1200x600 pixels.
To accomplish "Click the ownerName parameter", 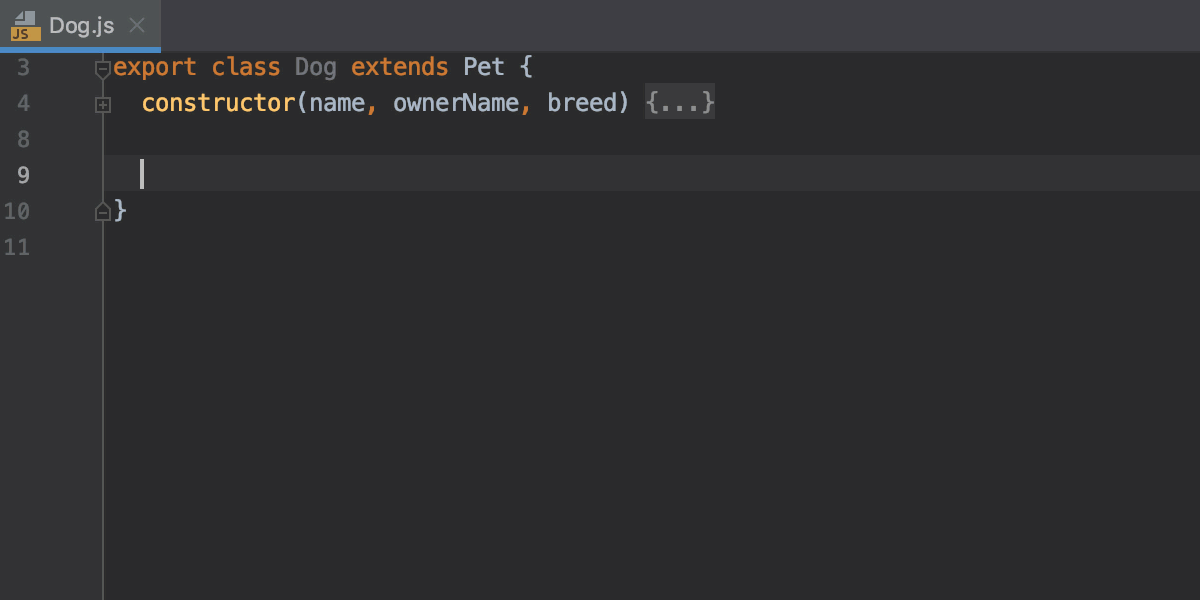I will pyautogui.click(x=455, y=102).
